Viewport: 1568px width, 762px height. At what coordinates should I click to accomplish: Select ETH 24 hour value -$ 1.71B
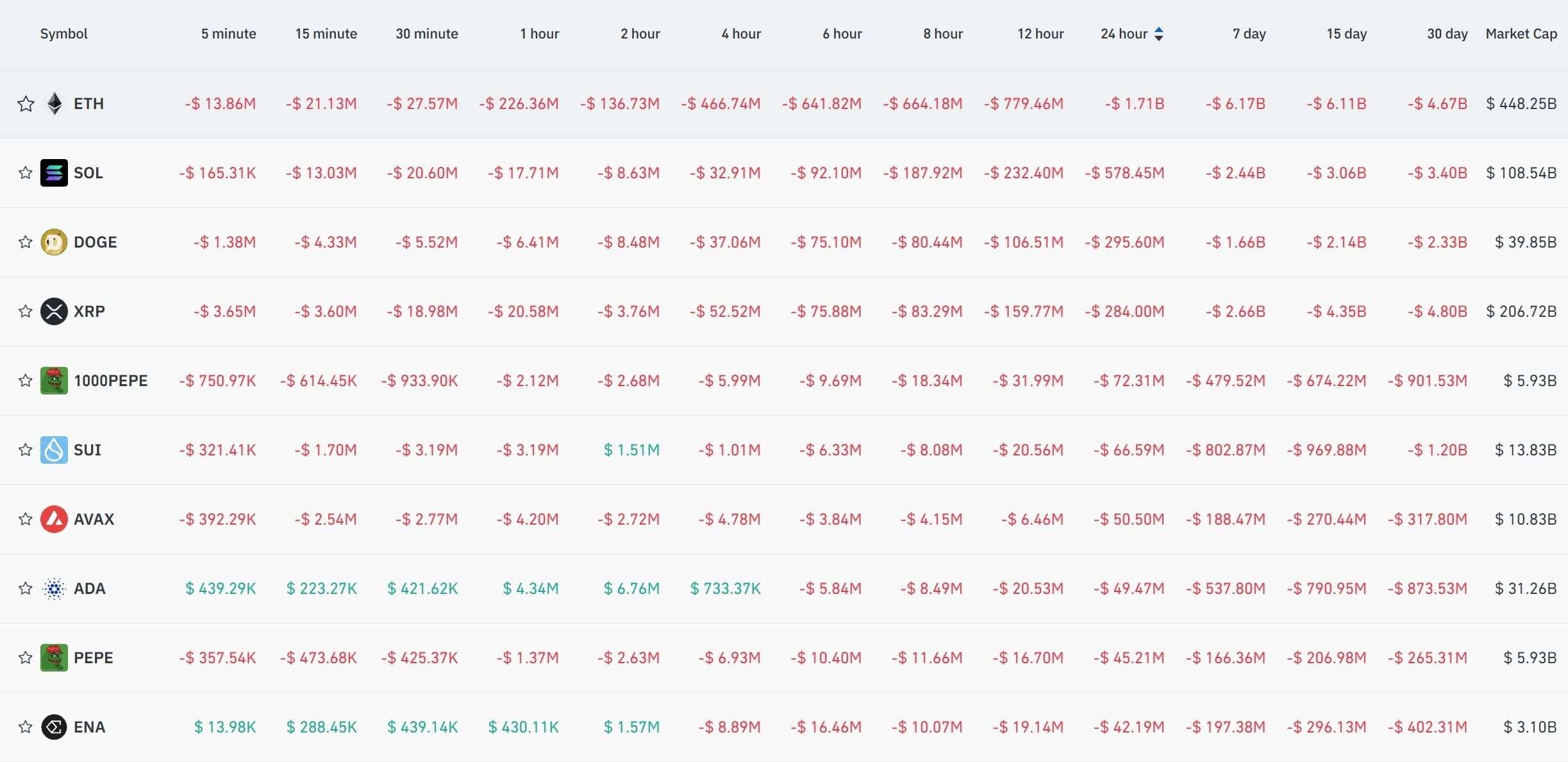point(1135,104)
